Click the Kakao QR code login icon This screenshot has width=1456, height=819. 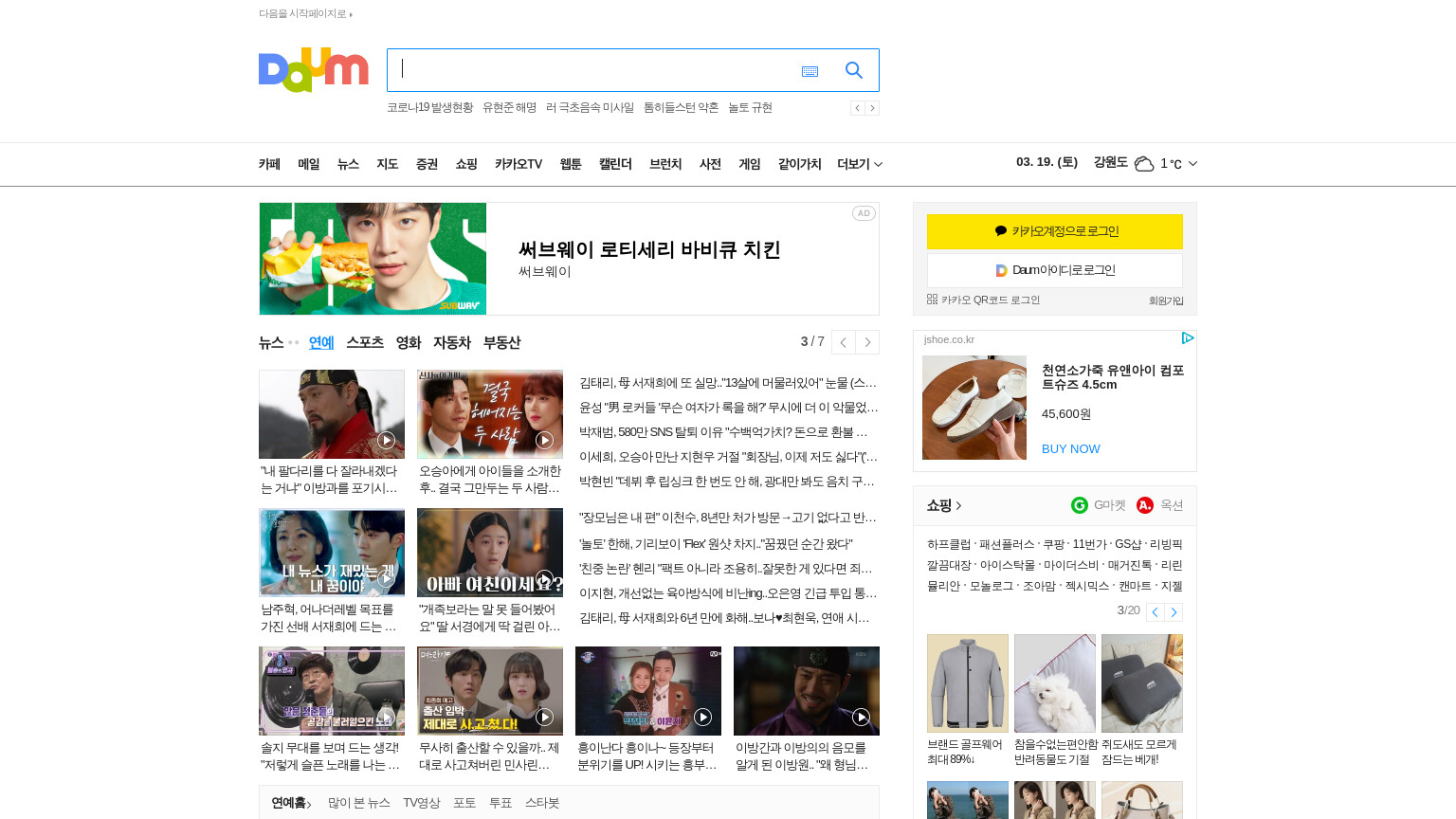(x=932, y=300)
